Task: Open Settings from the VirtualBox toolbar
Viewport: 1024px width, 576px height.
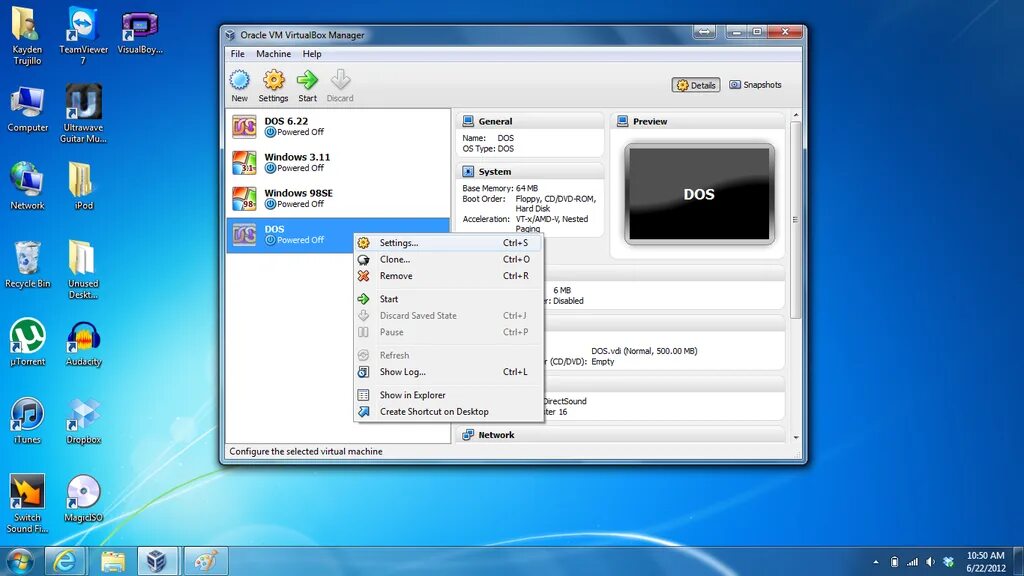Action: [x=273, y=86]
